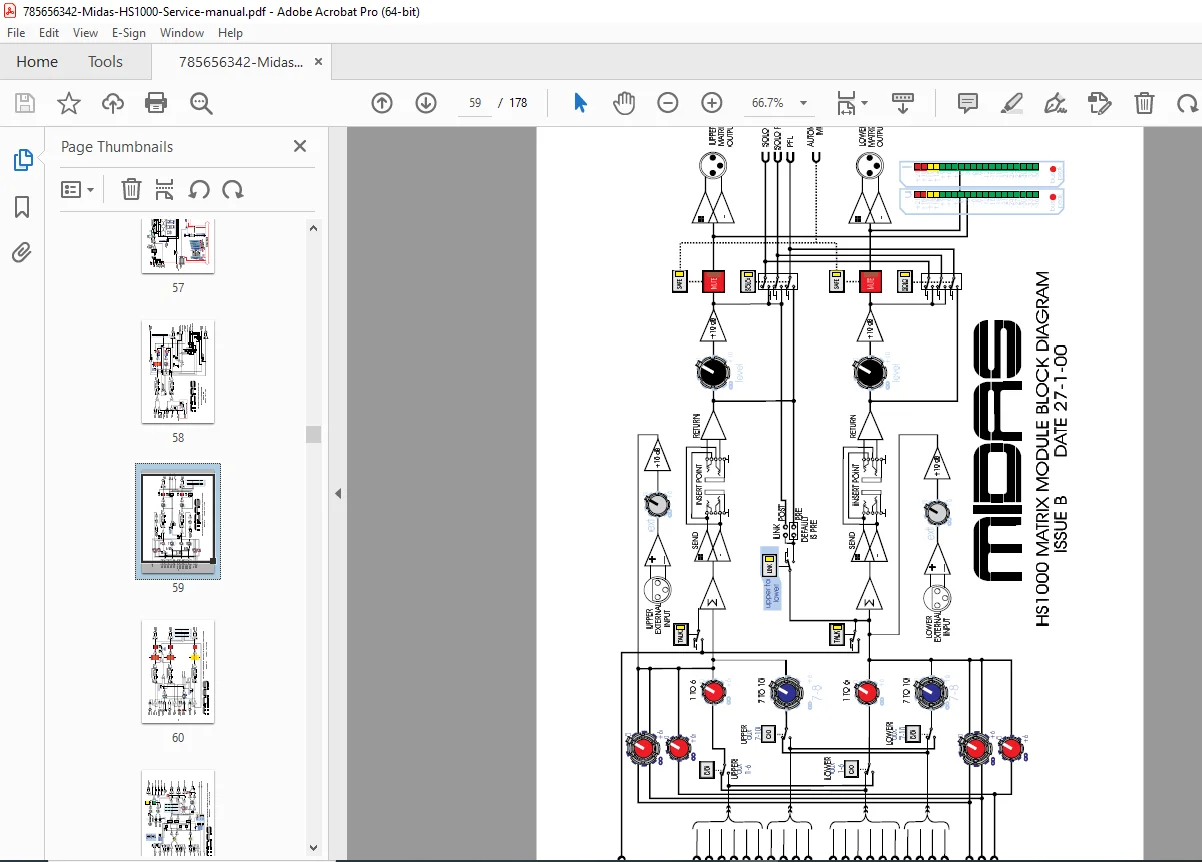Select page 58 thumbnail
Image resolution: width=1202 pixels, height=862 pixels.
178,372
